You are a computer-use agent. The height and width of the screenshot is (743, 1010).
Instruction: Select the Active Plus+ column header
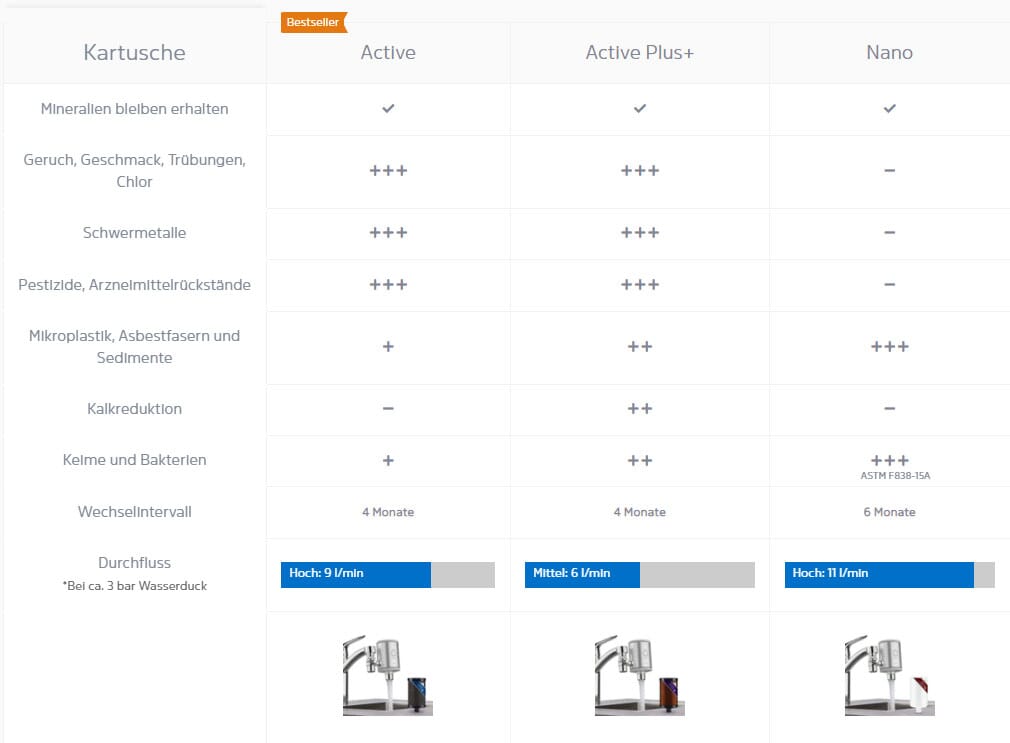pos(640,53)
